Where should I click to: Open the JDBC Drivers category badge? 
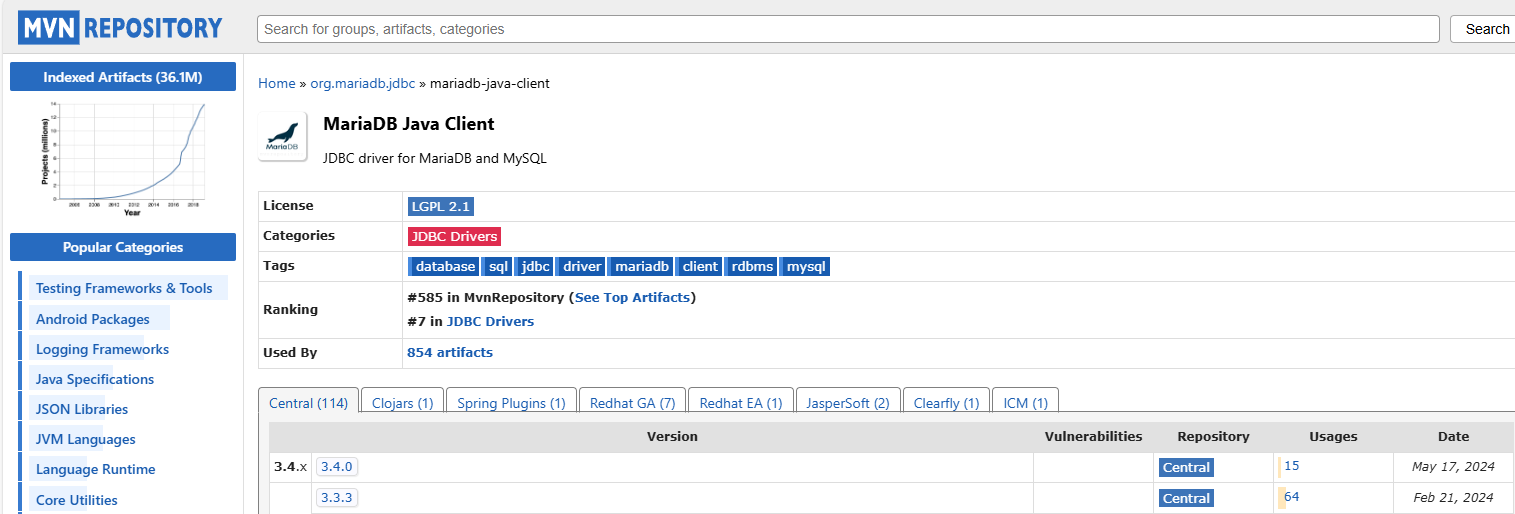pyautogui.click(x=454, y=236)
